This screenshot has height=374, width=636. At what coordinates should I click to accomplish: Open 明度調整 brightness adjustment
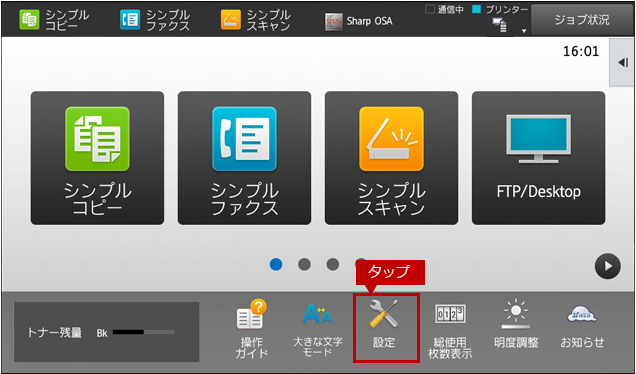[x=516, y=324]
